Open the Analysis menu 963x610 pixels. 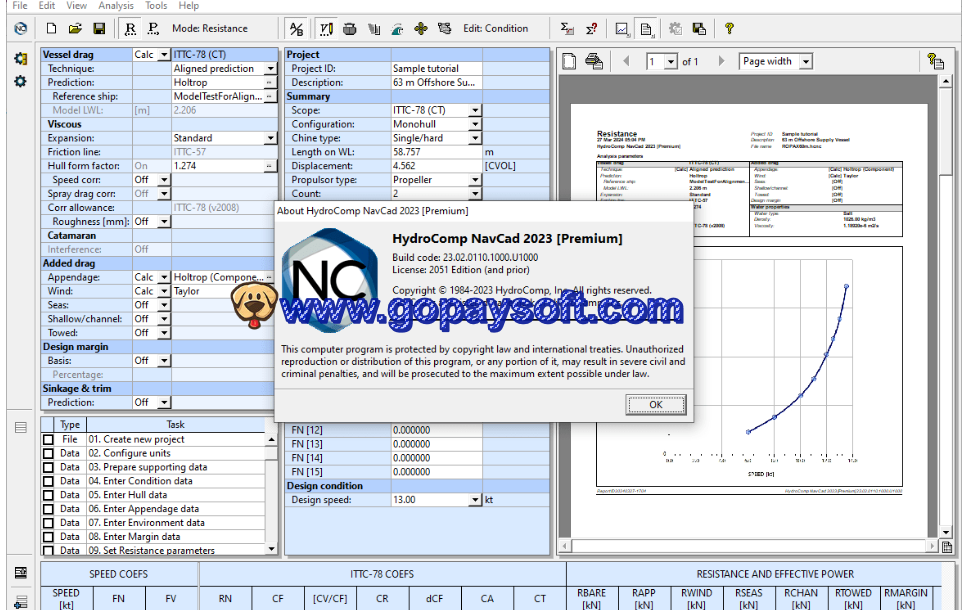pos(115,6)
